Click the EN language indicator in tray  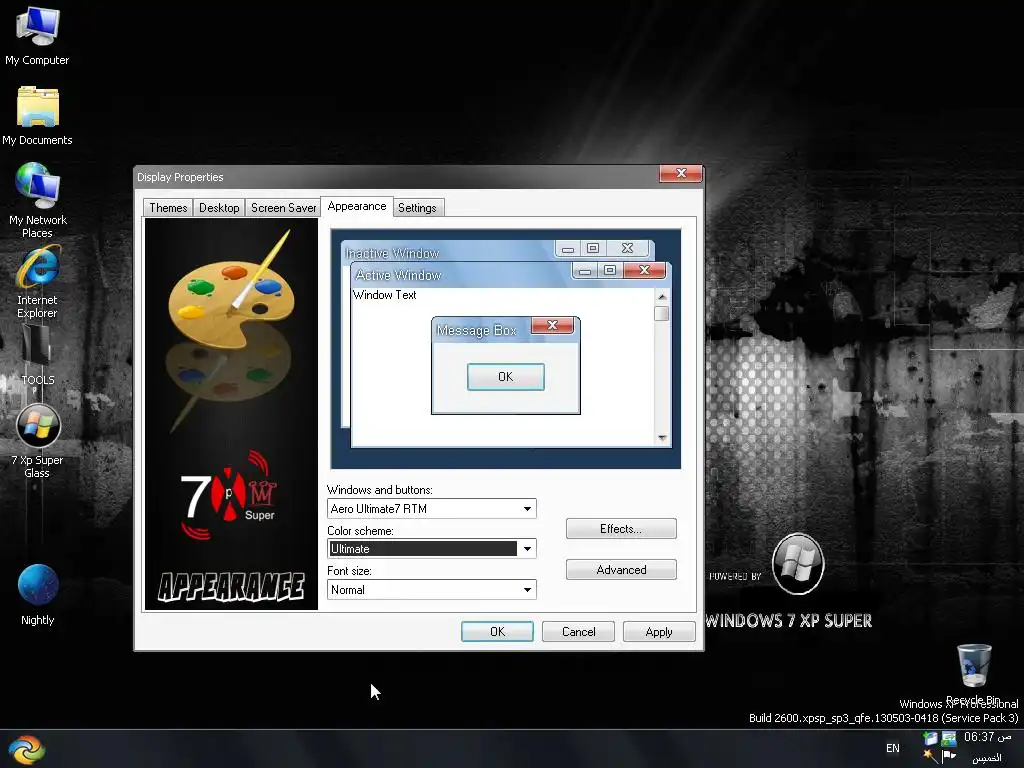click(893, 748)
